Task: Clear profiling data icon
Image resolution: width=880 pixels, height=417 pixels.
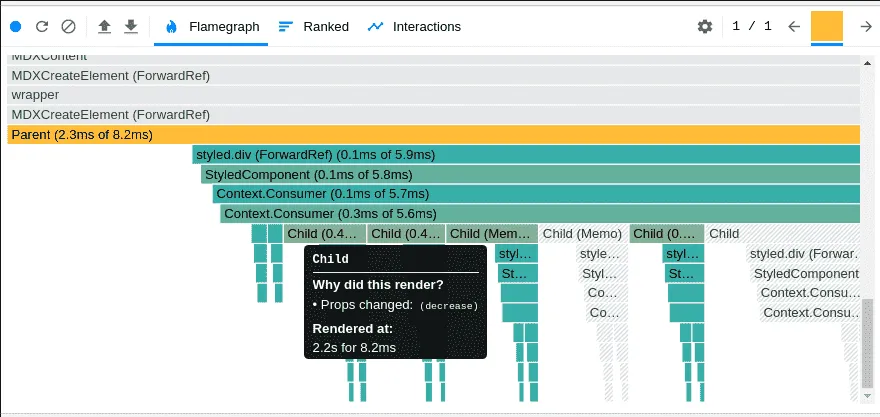Action: (x=68, y=26)
